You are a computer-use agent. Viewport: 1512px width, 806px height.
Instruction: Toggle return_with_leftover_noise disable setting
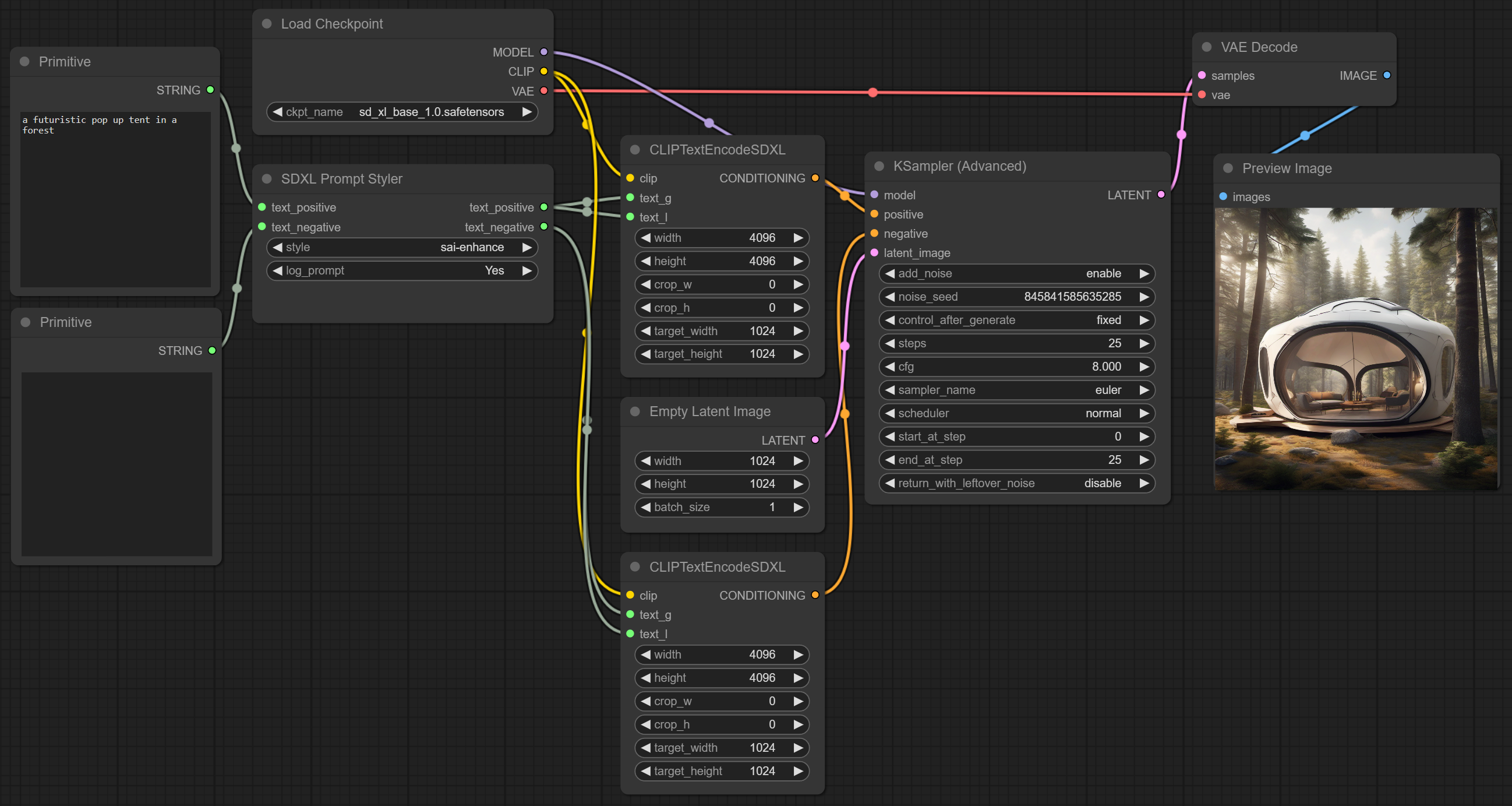1016,483
